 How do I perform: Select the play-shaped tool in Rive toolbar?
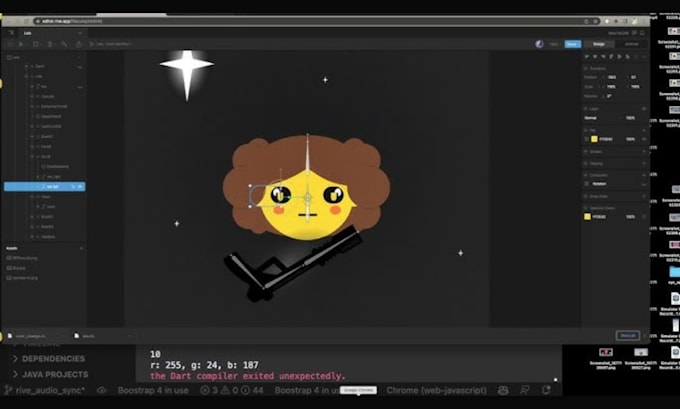coord(21,44)
